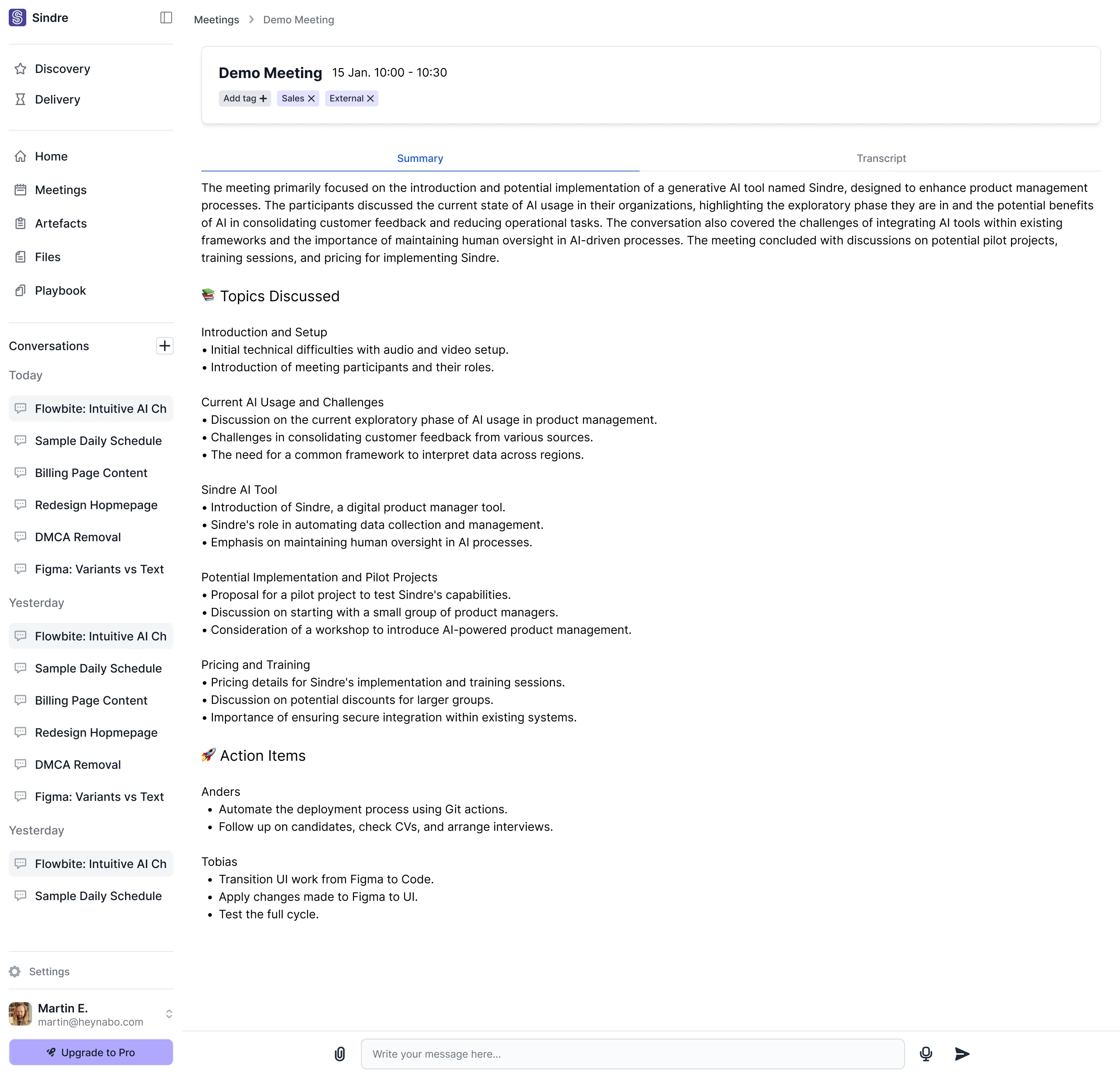Viewport: 1120px width, 1089px height.
Task: Click the Sindre logo icon
Action: click(17, 18)
